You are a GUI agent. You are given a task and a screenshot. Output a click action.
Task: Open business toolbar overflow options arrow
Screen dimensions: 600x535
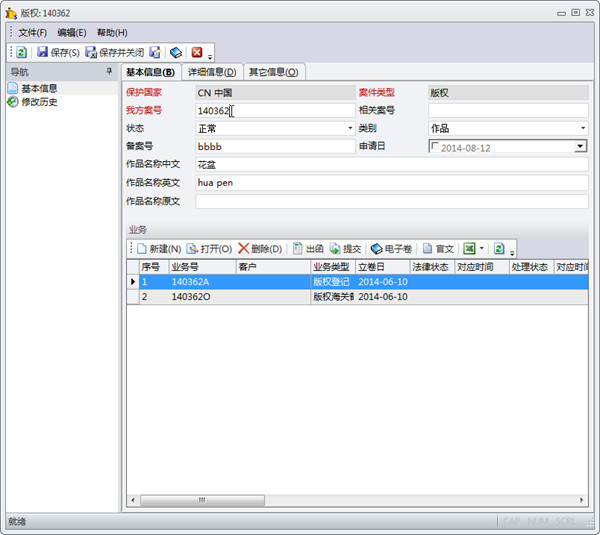click(512, 253)
